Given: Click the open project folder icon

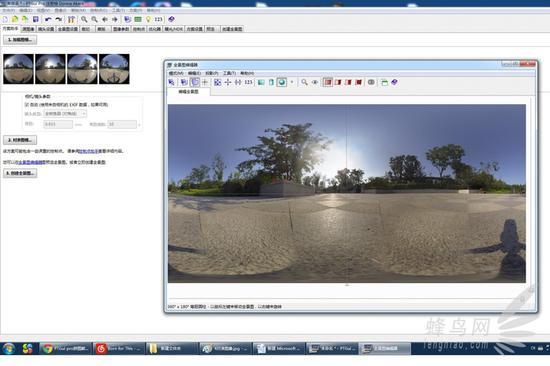Looking at the screenshot, I should coord(15,19).
